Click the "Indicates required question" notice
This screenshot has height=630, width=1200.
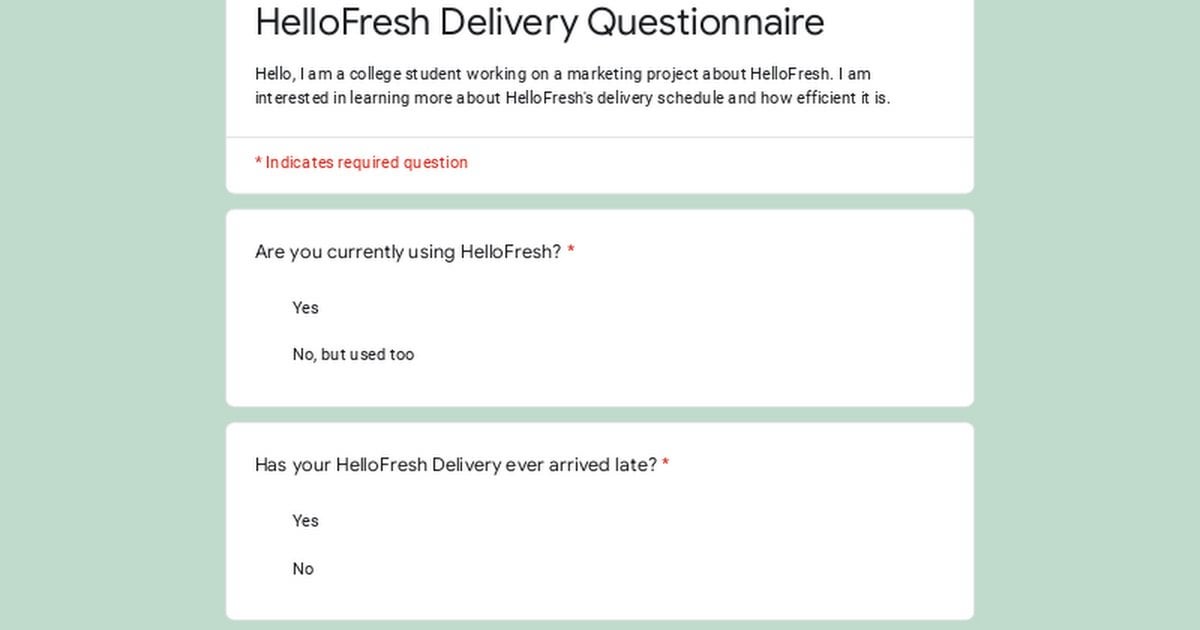(366, 163)
